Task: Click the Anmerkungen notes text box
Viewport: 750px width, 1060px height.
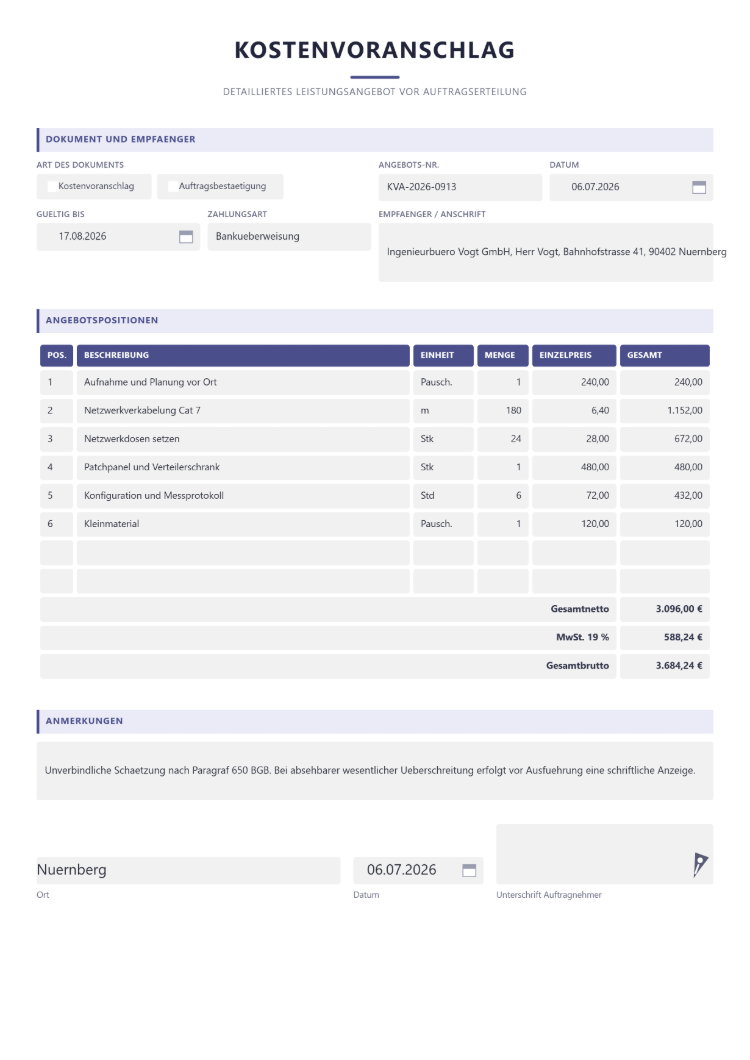Action: coord(375,771)
